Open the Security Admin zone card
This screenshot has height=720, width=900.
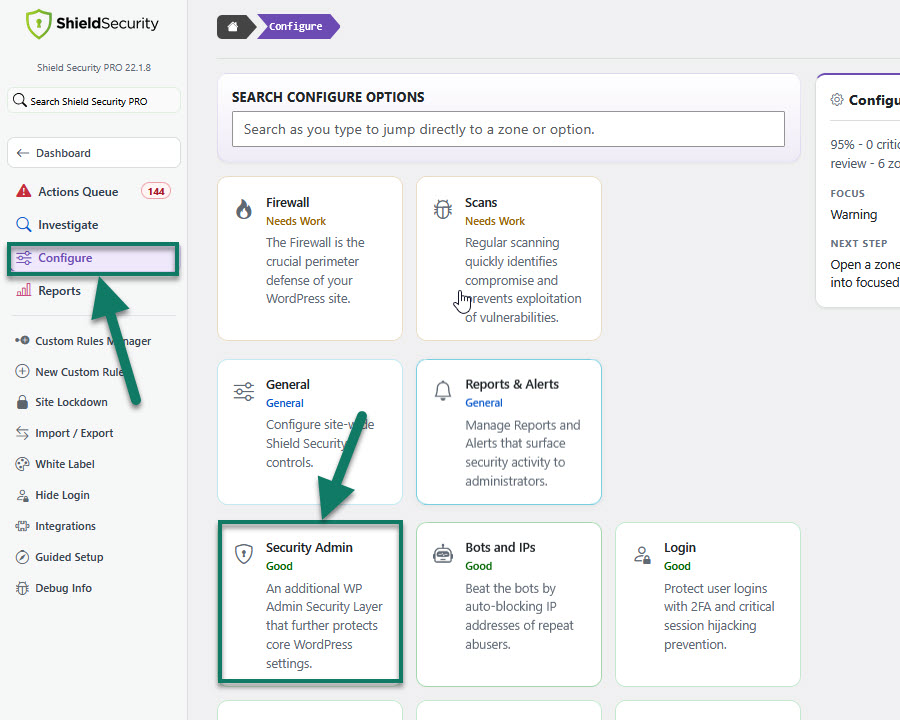click(x=310, y=602)
